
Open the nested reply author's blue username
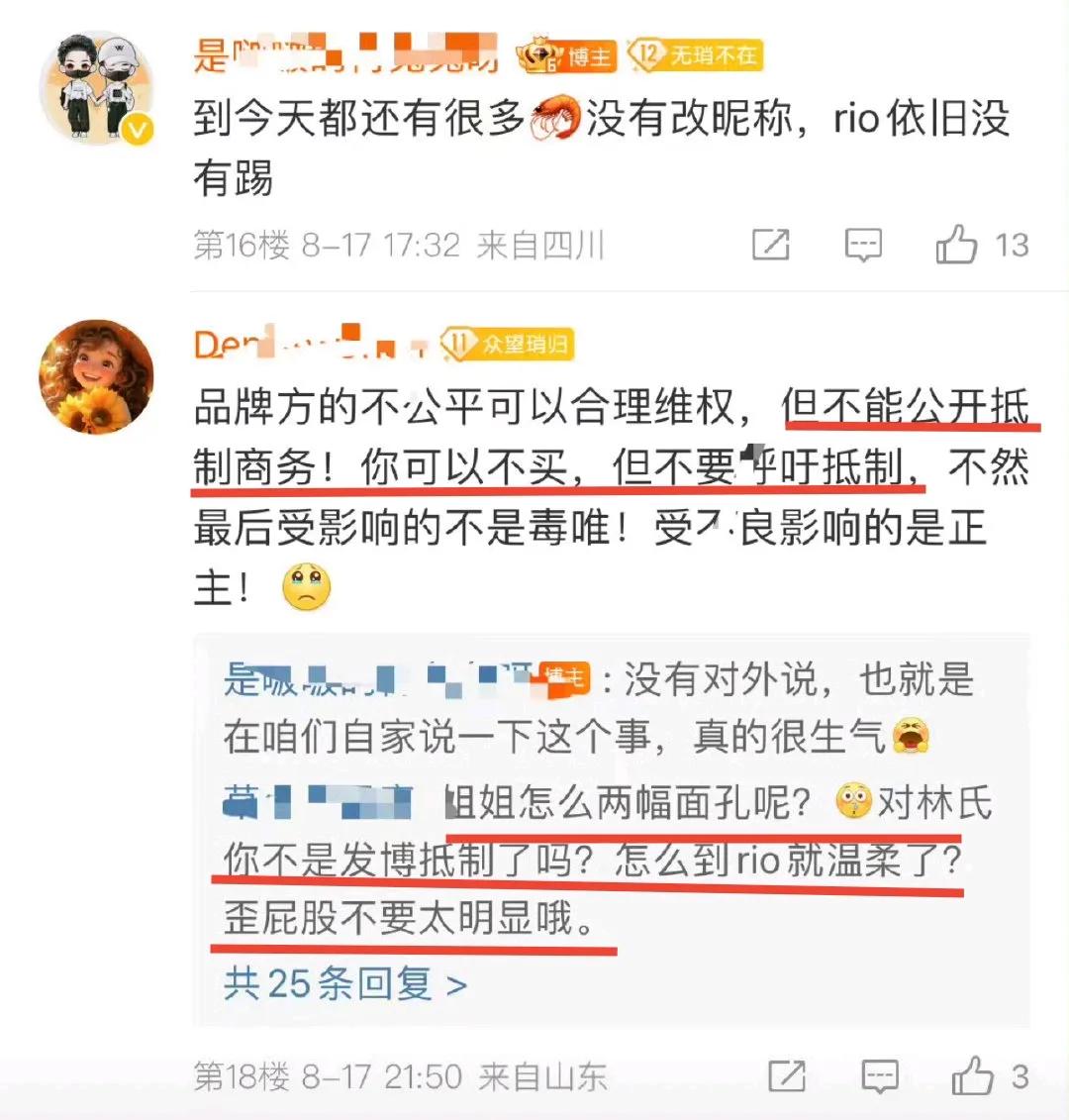(380, 679)
